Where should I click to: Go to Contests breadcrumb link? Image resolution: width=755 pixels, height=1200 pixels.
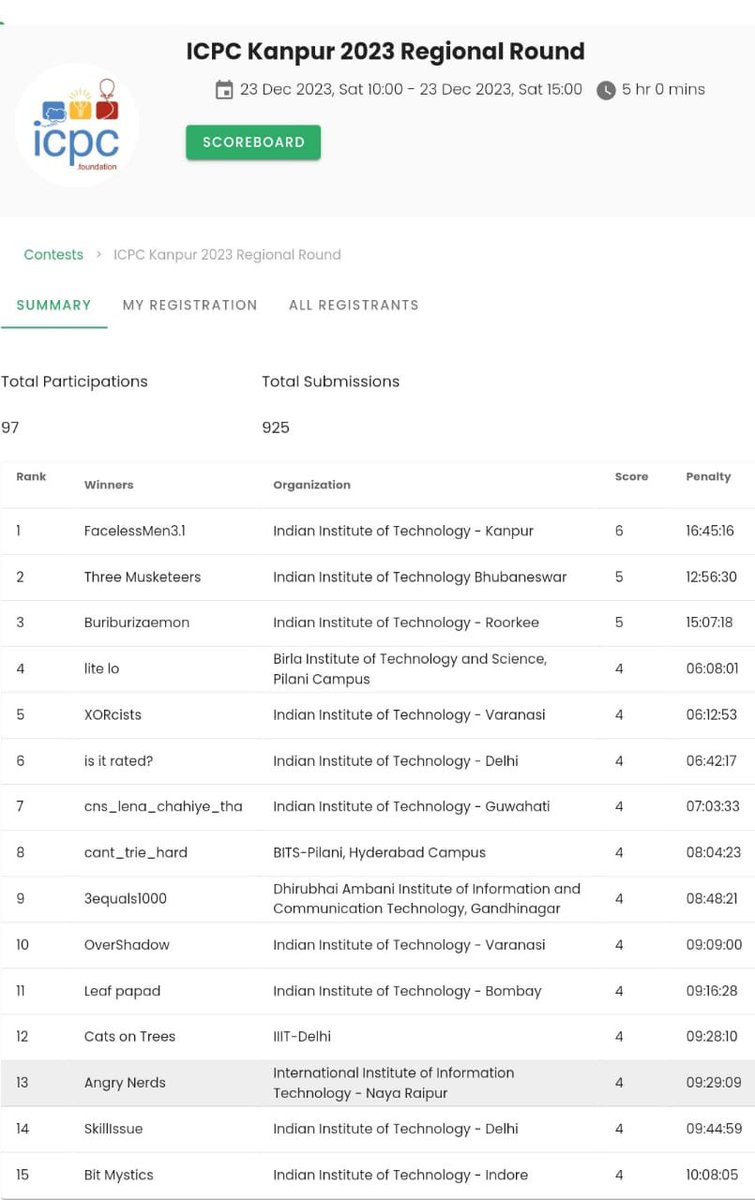pos(54,255)
